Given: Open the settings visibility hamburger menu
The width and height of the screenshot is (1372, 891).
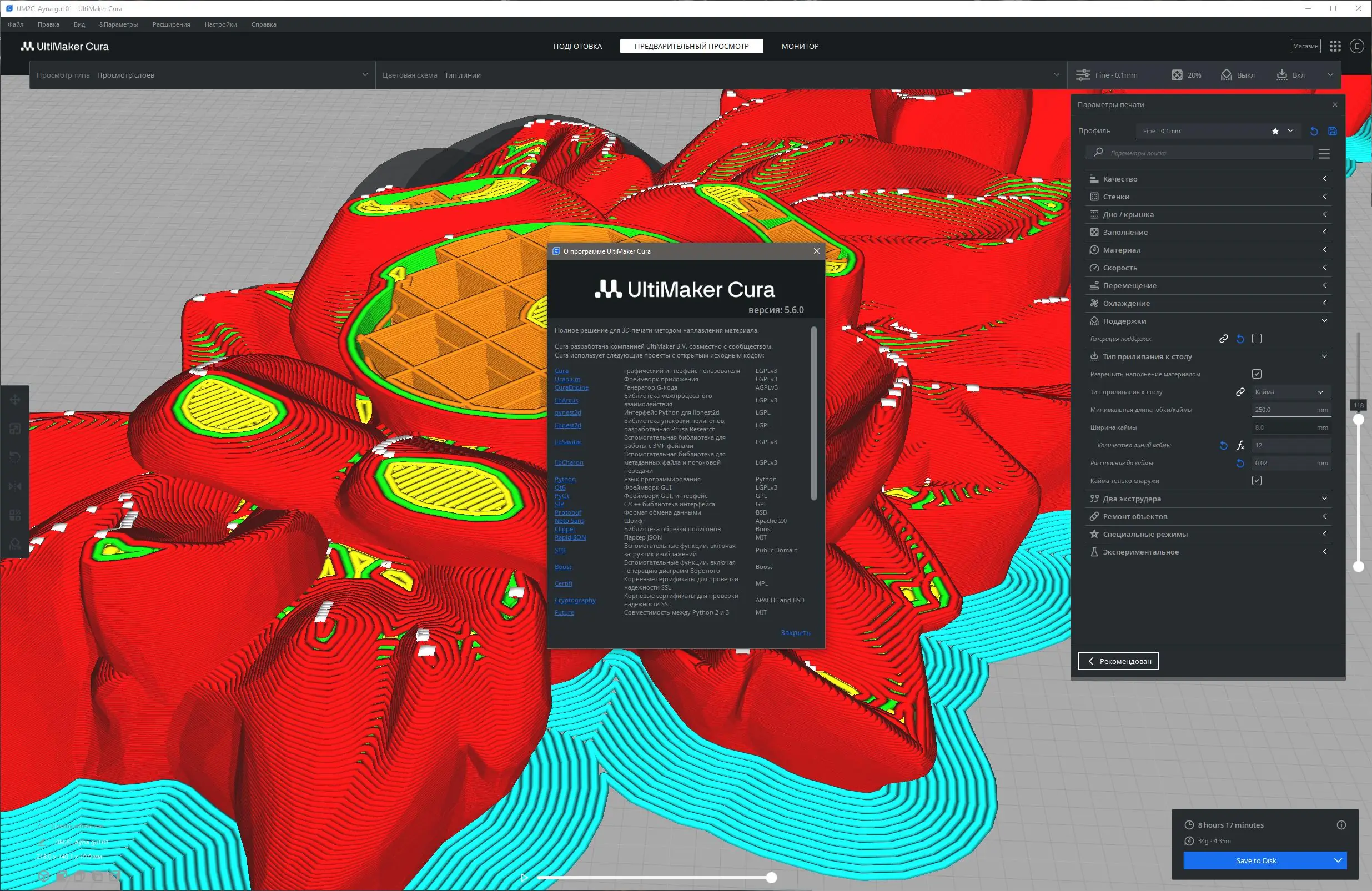Looking at the screenshot, I should pyautogui.click(x=1324, y=154).
